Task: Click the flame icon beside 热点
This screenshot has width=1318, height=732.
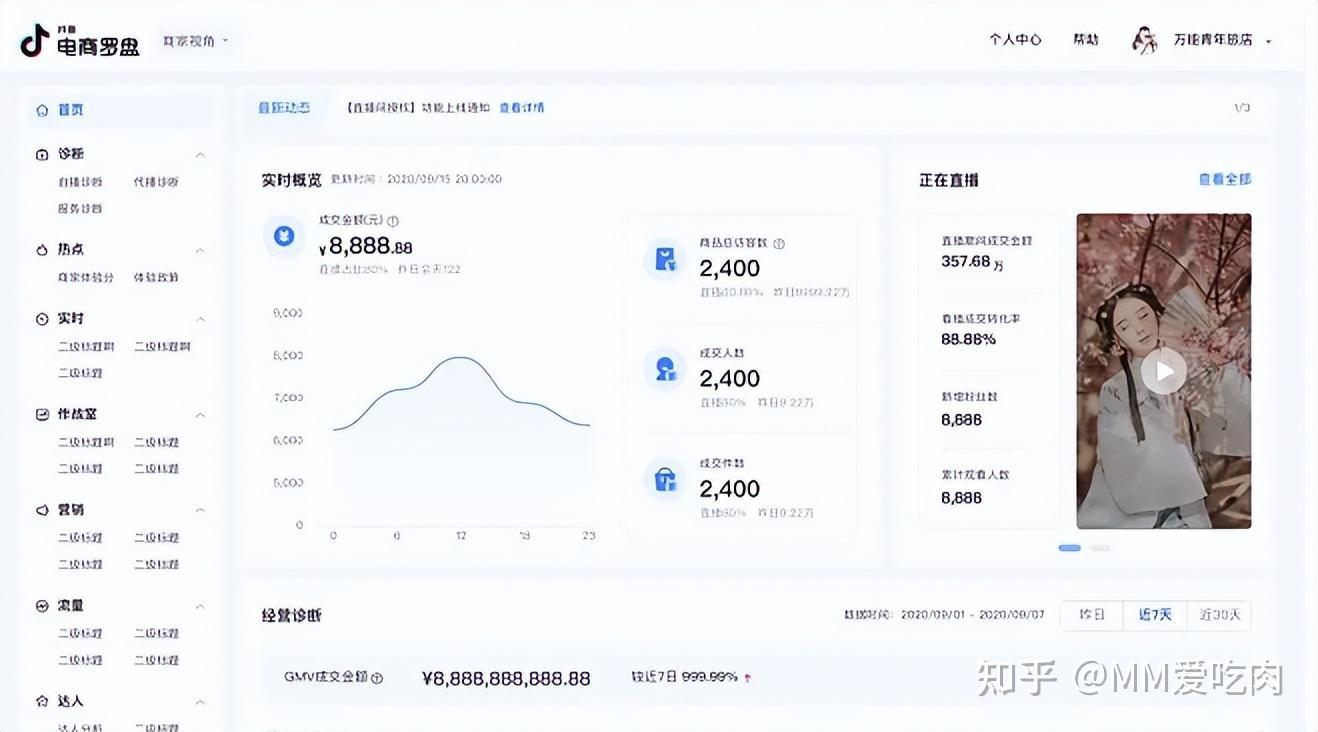Action: [42, 250]
